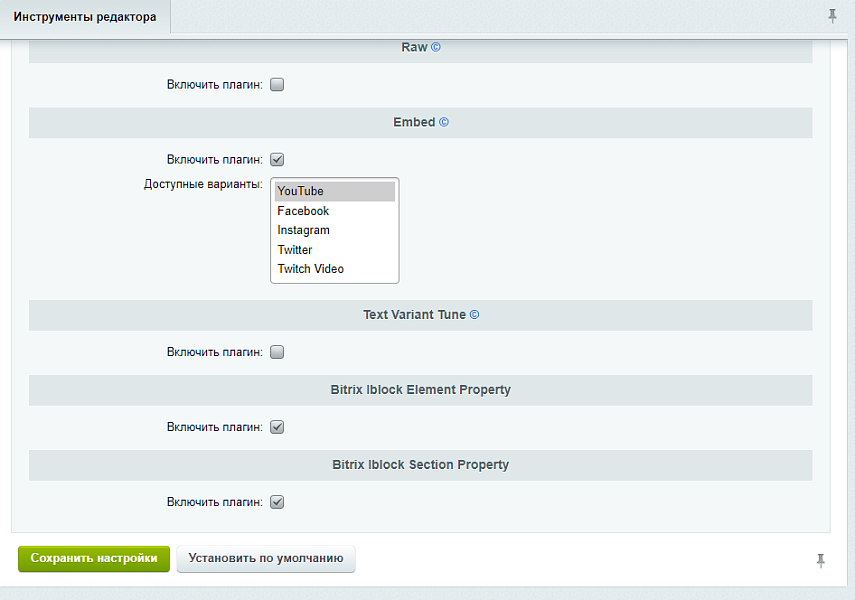855x600 pixels.
Task: Uncheck Bitrix Iblock Section Property plugin
Action: pos(278,502)
